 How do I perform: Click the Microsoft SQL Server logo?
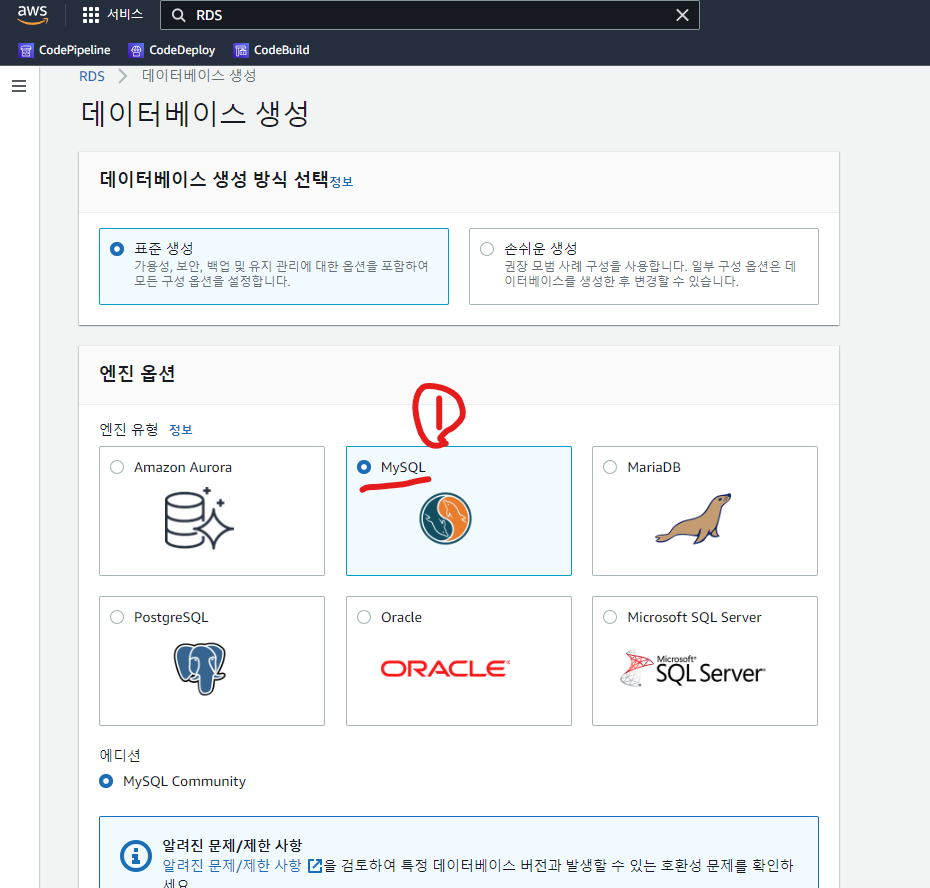(x=692, y=669)
